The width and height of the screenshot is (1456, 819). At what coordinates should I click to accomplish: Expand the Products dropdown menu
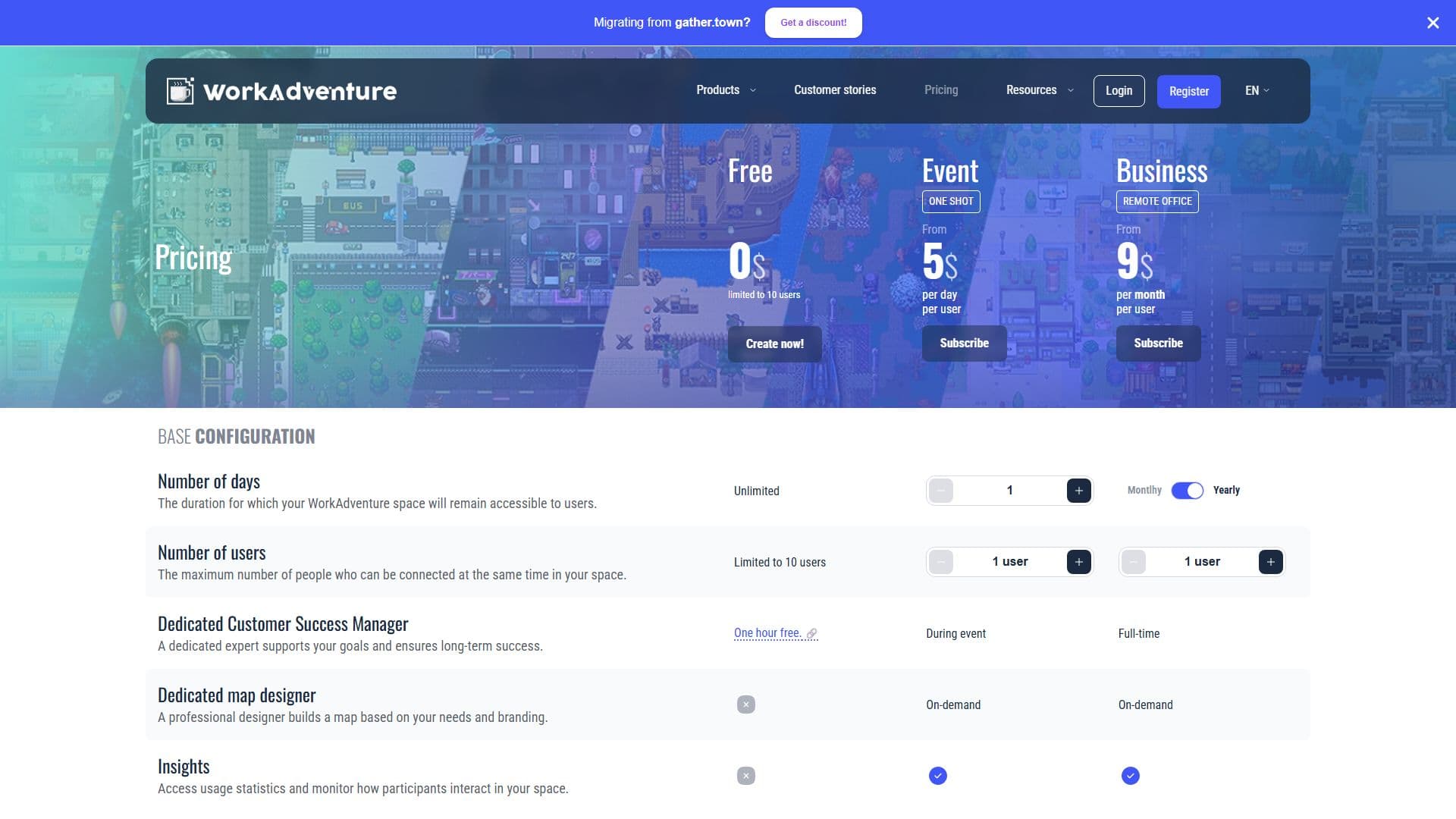[x=726, y=90]
